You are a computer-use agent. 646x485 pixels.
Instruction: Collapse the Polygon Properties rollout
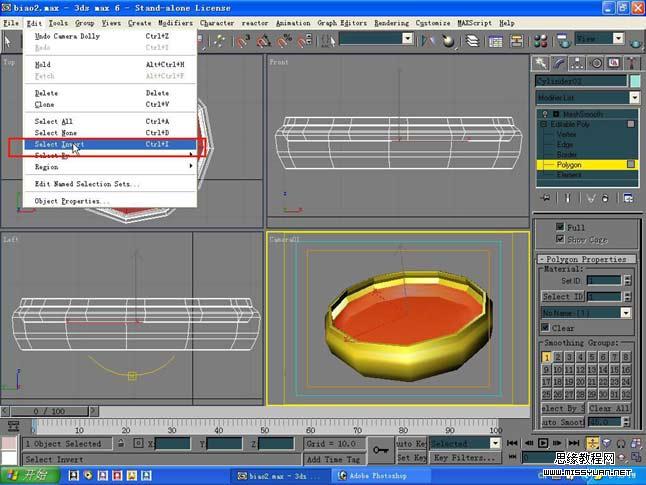[x=587, y=259]
